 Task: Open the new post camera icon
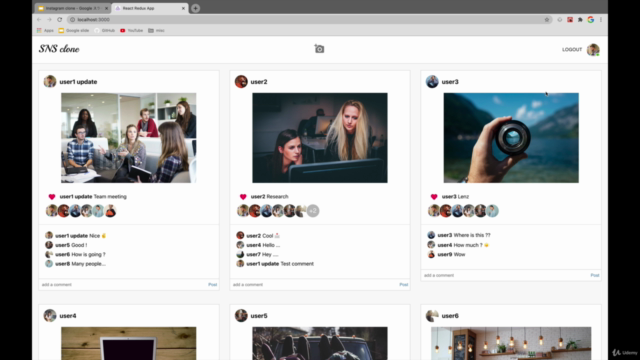pos(319,49)
